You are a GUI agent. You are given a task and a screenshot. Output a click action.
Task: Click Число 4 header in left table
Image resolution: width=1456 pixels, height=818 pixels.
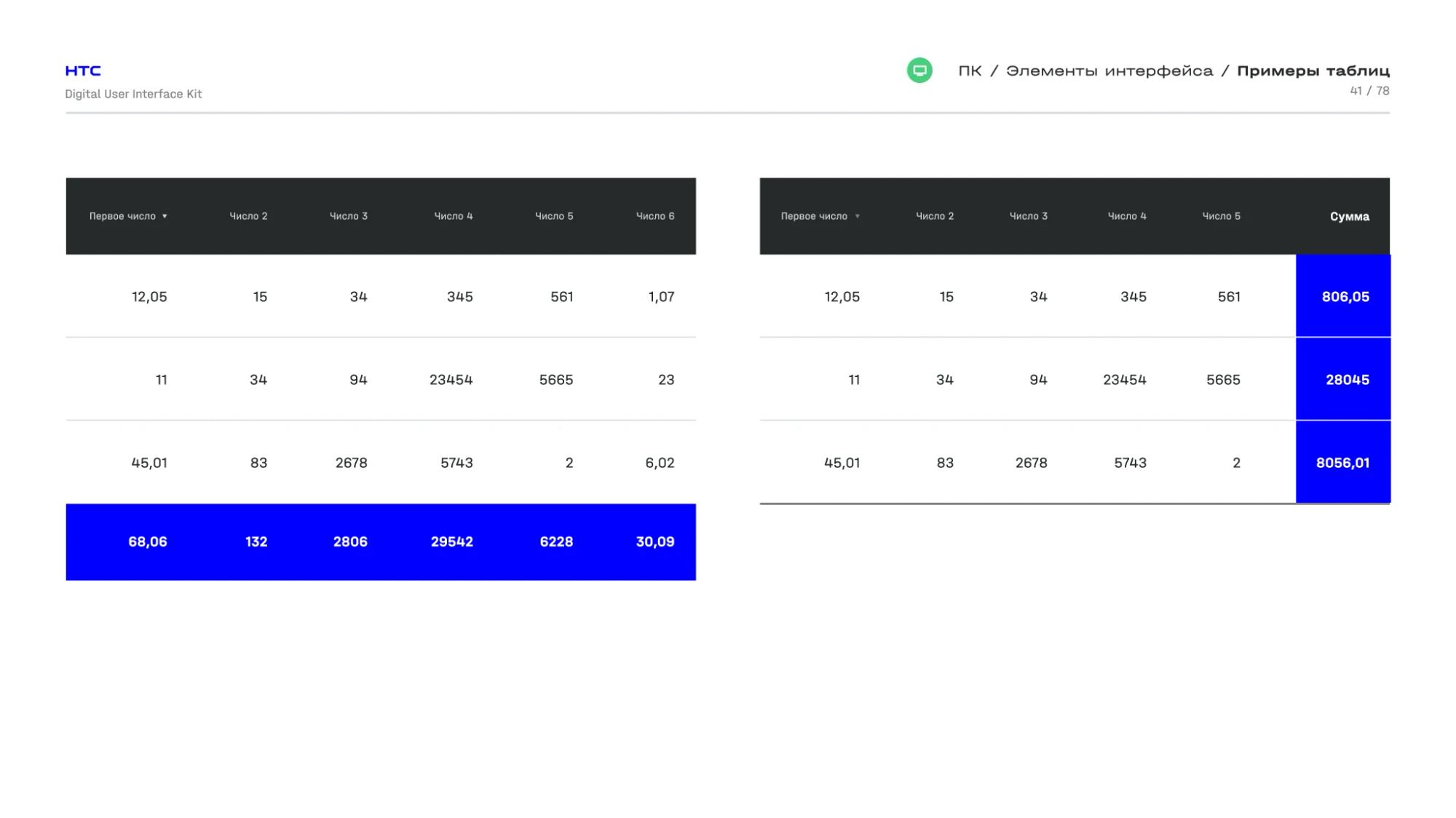click(454, 216)
